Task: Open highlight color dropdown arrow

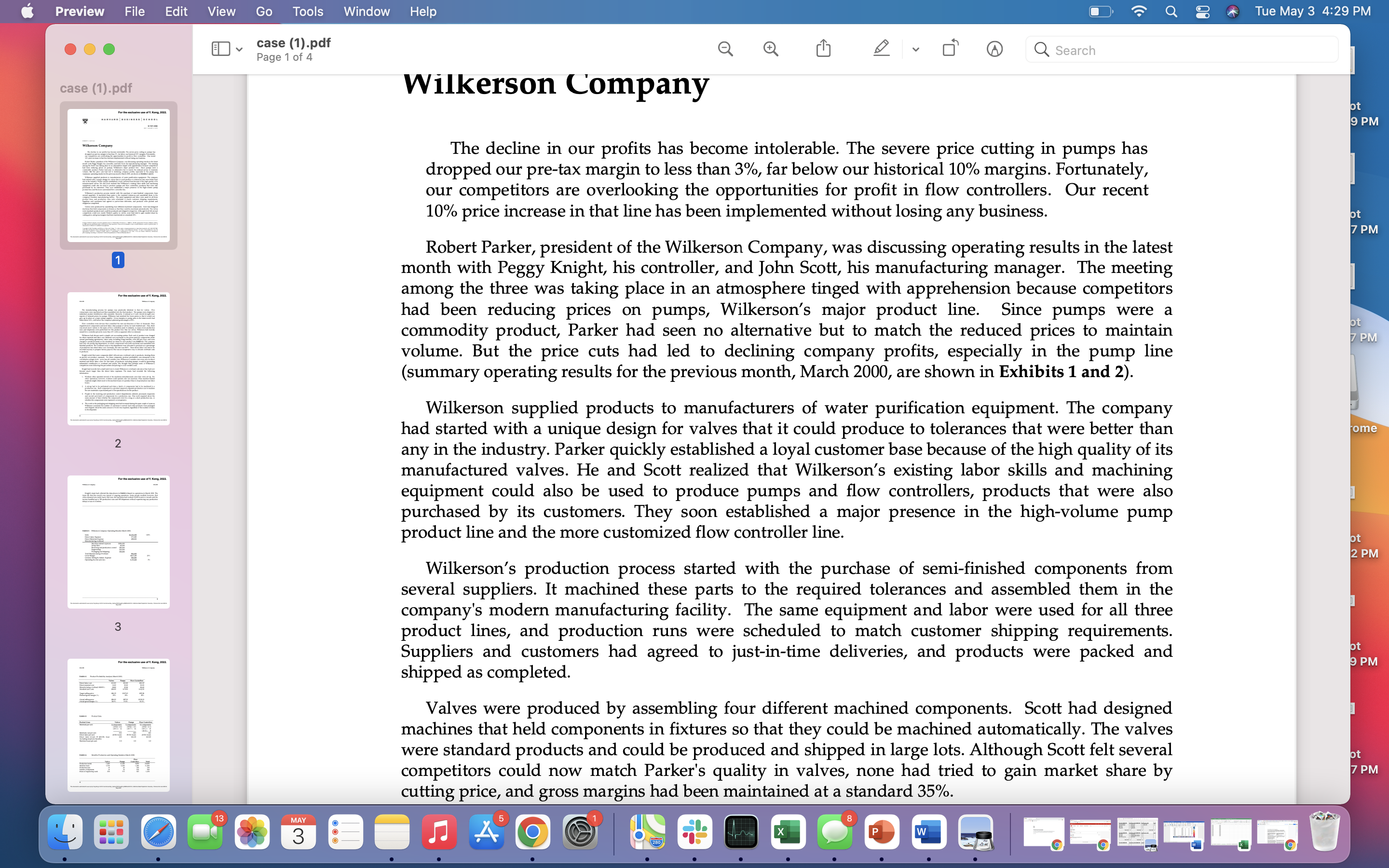Action: coord(915,50)
